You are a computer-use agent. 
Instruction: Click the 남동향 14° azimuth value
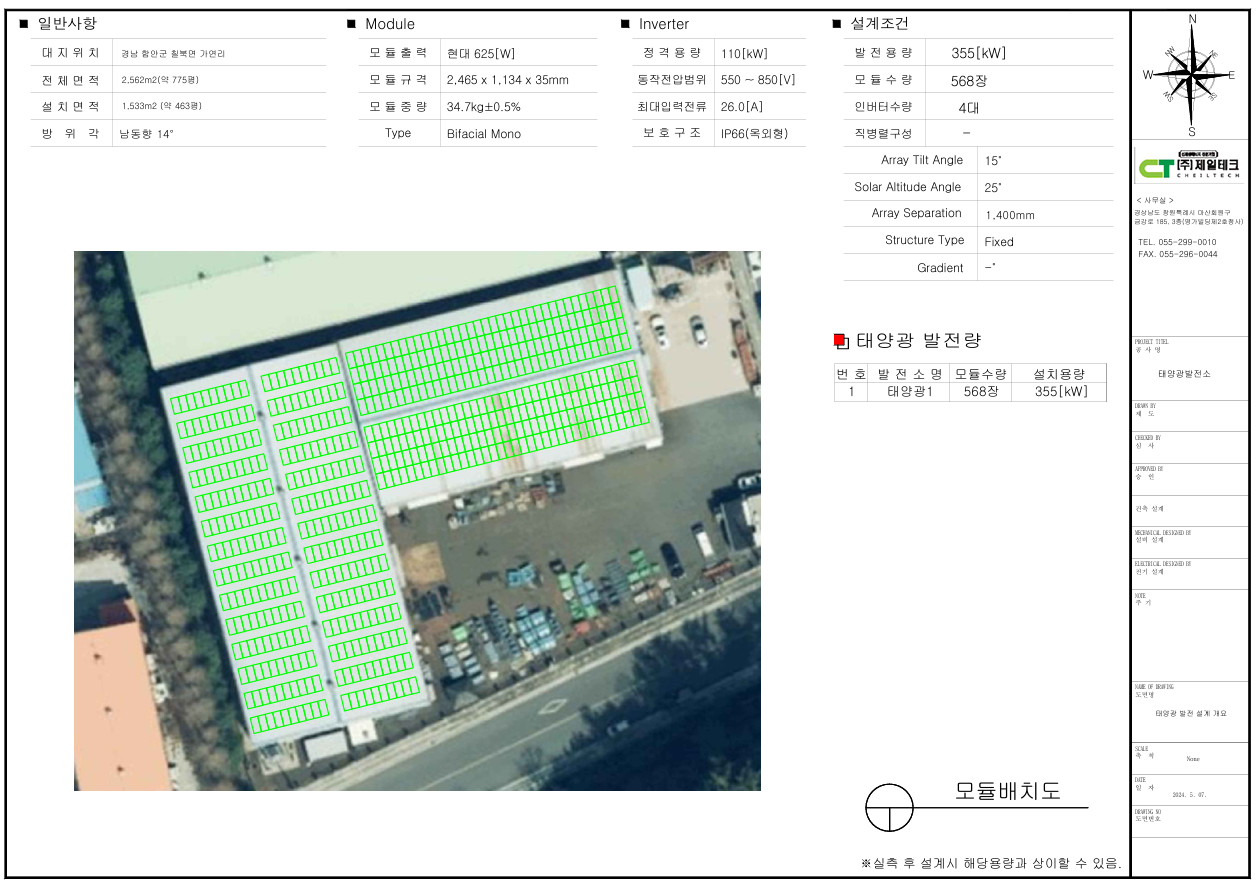click(147, 133)
